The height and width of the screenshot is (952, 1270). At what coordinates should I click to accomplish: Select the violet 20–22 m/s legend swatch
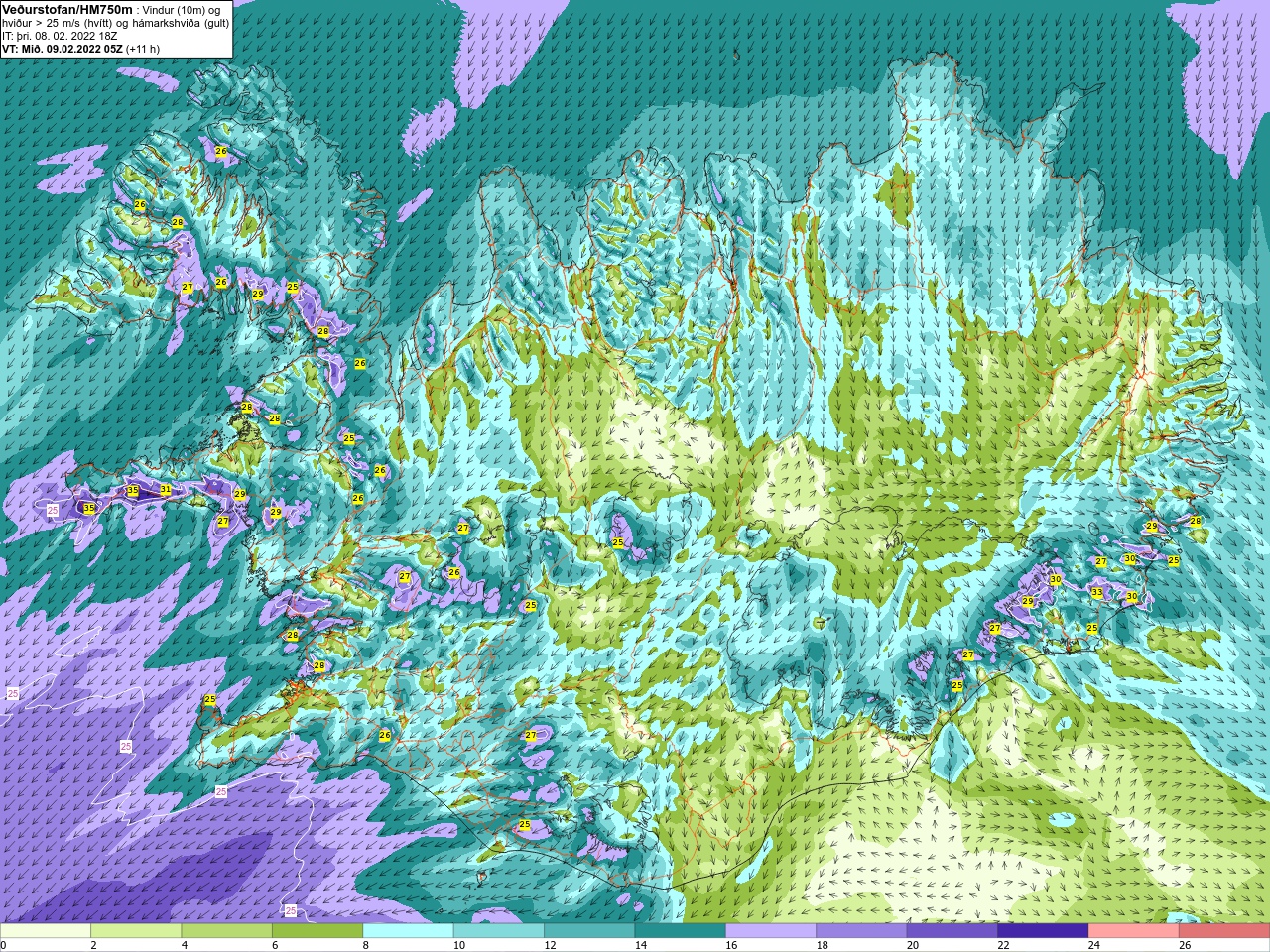952,931
